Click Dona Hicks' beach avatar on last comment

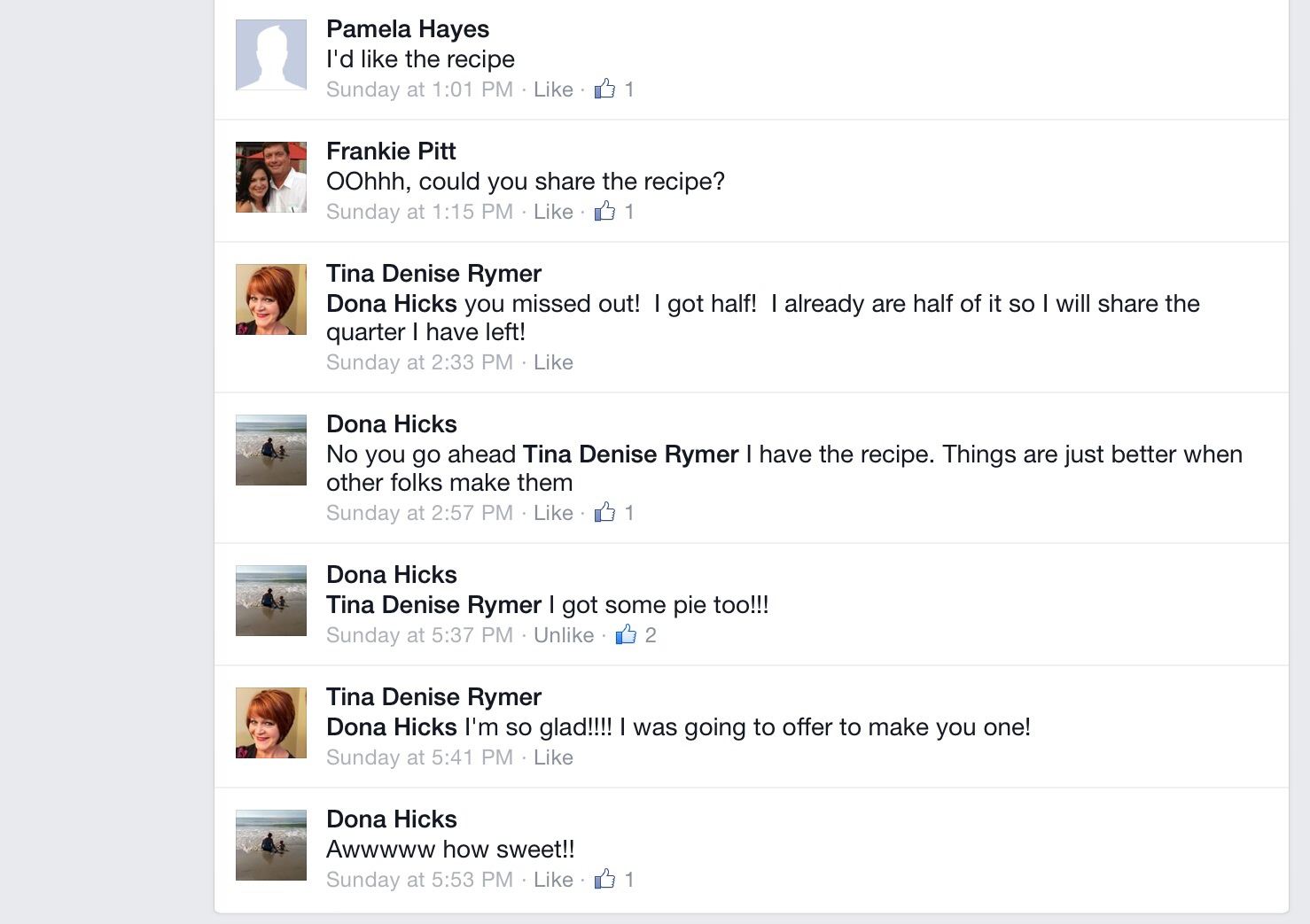(x=271, y=845)
